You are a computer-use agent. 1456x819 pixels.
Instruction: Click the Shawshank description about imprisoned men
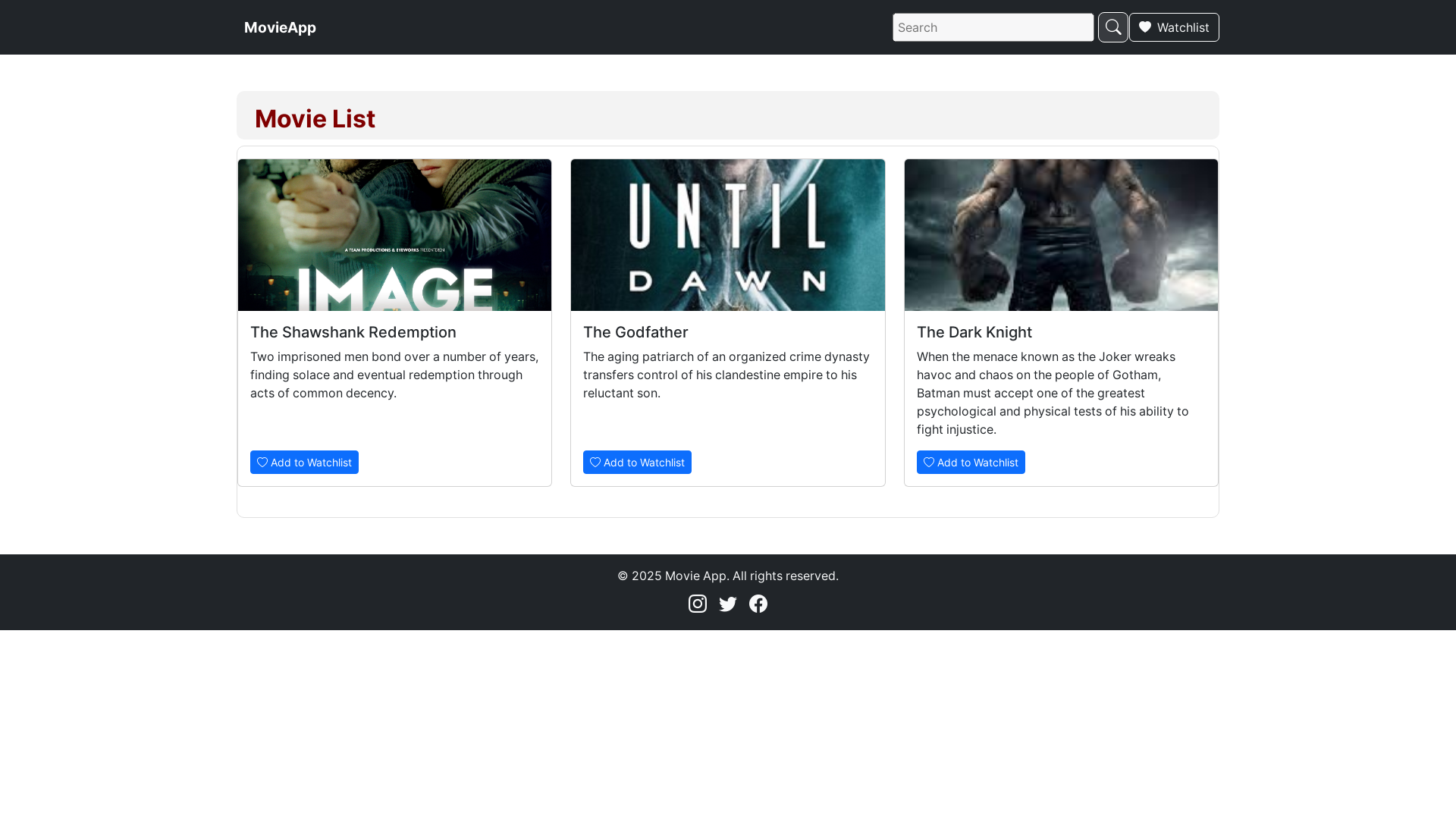point(394,375)
